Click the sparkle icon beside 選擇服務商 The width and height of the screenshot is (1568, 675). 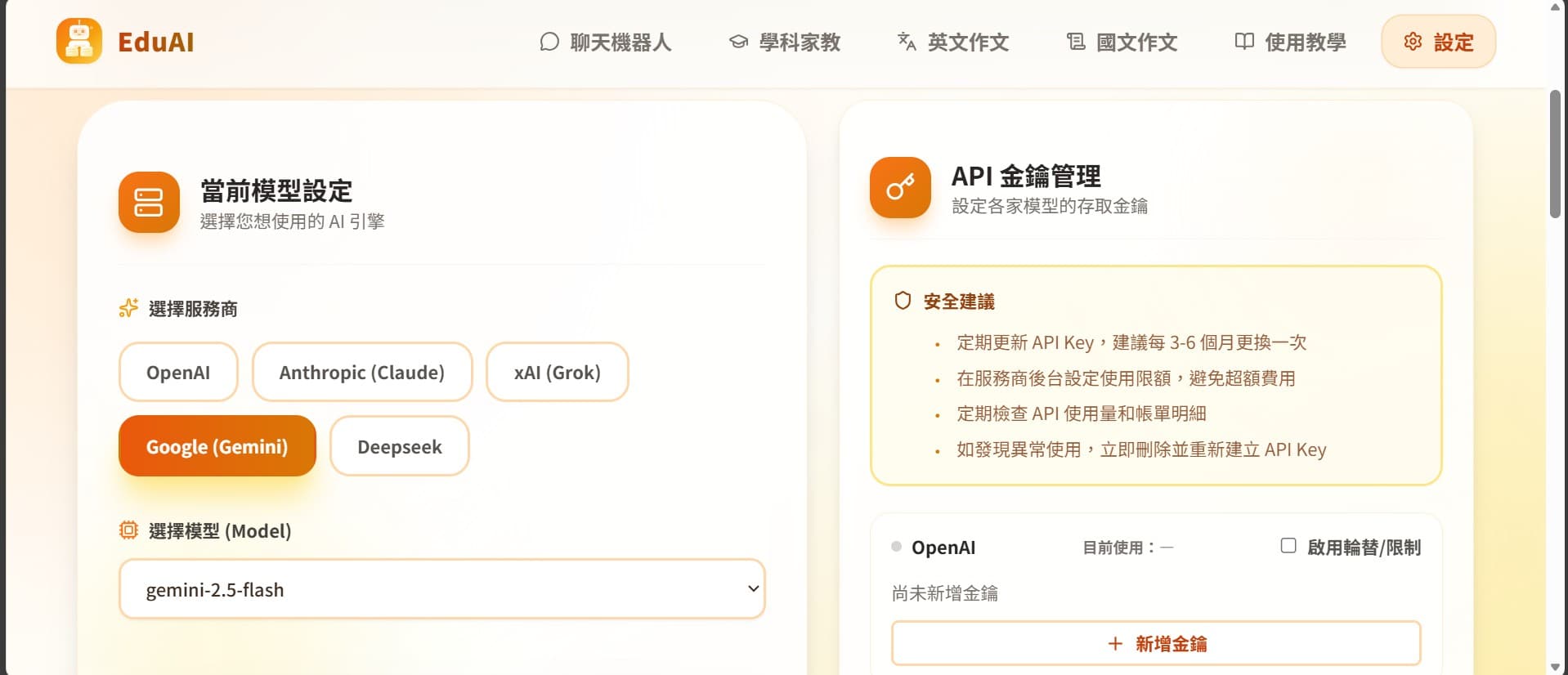(128, 308)
